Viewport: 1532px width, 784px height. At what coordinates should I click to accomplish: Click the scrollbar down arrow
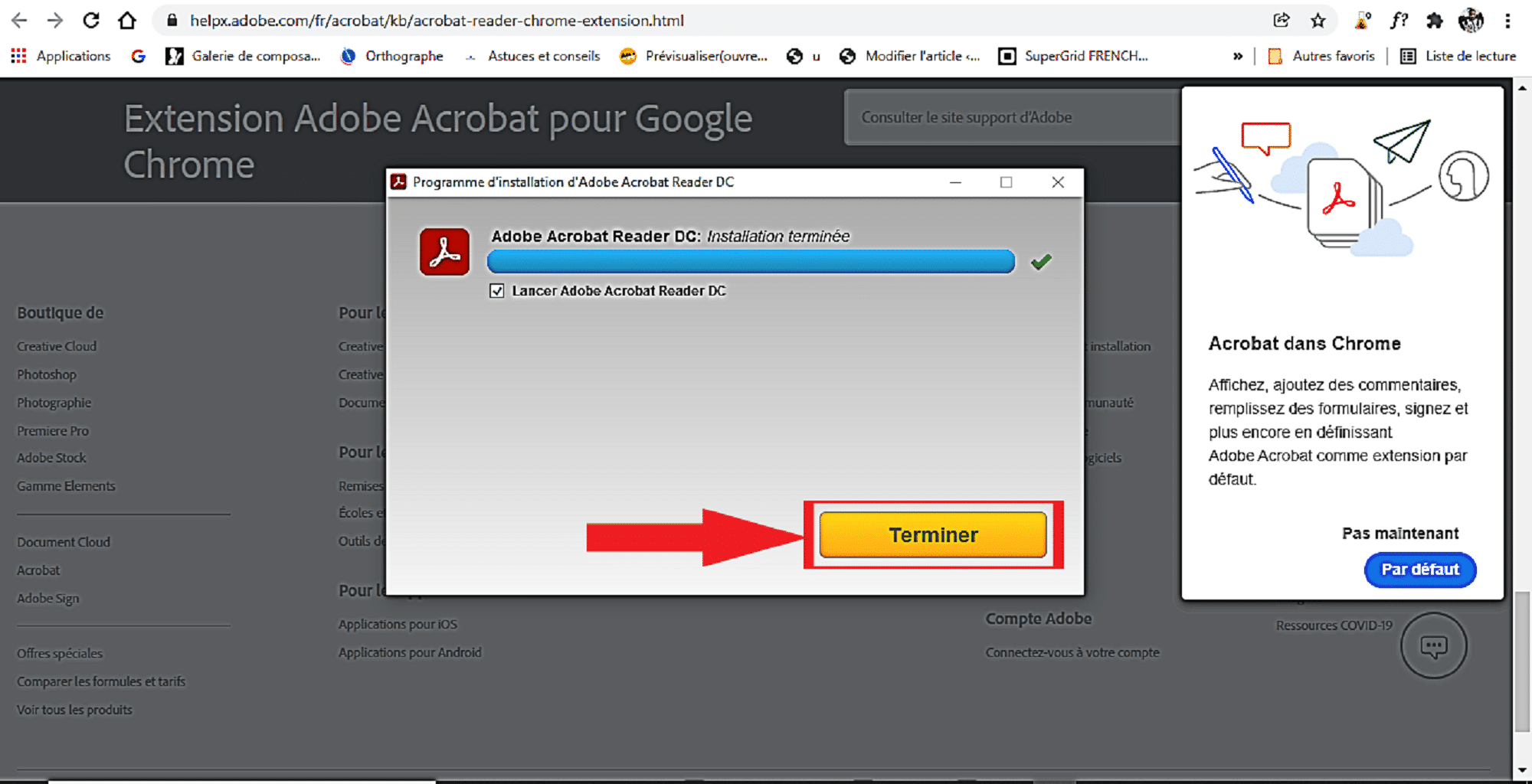pyautogui.click(x=1523, y=770)
